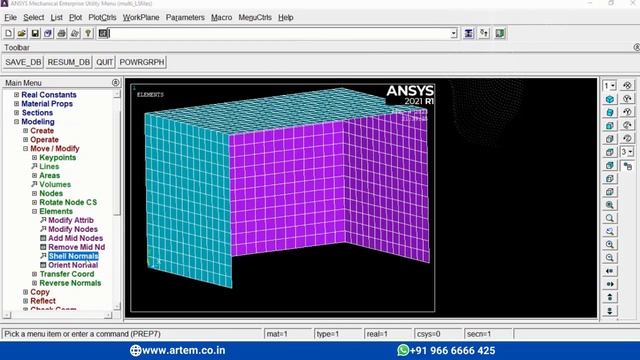Click Modify Nodes item

coord(73,229)
